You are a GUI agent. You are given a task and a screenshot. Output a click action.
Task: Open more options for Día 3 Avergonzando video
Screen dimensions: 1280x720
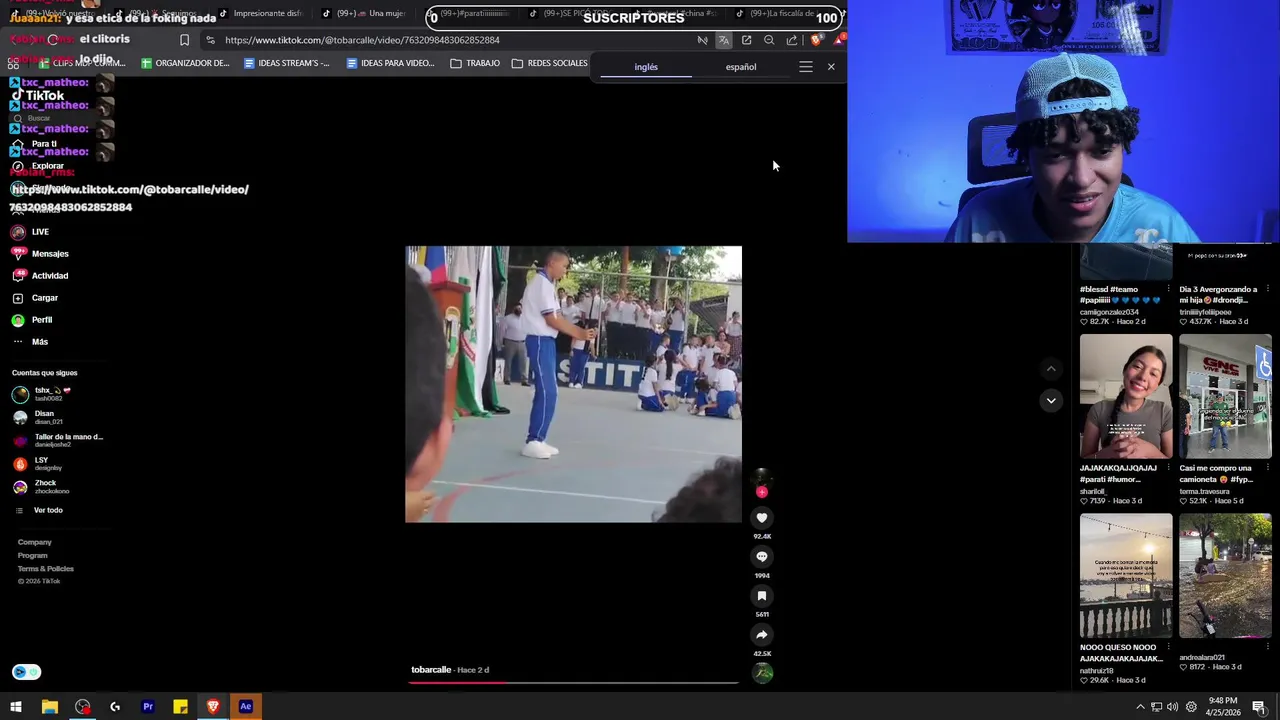pos(1267,289)
